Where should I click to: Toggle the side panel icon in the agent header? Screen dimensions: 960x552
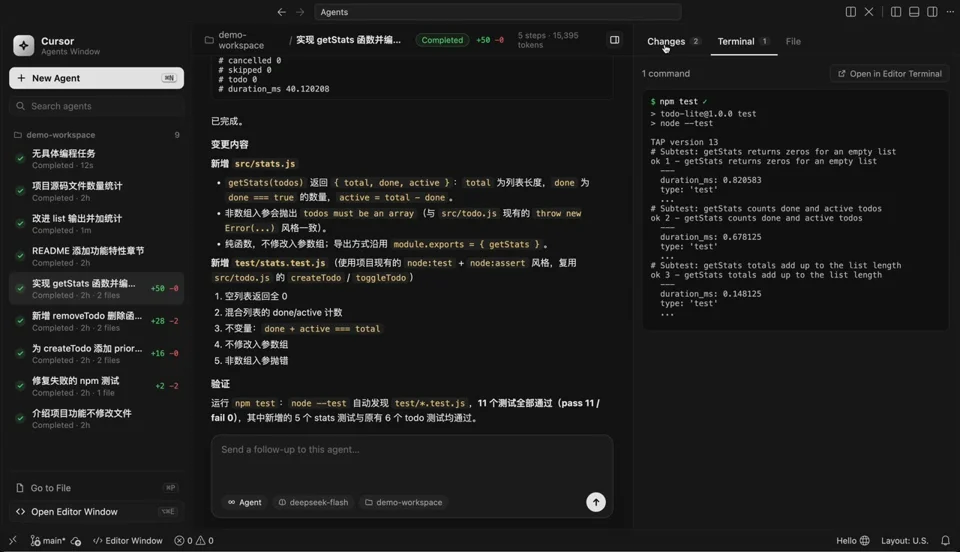(x=614, y=40)
